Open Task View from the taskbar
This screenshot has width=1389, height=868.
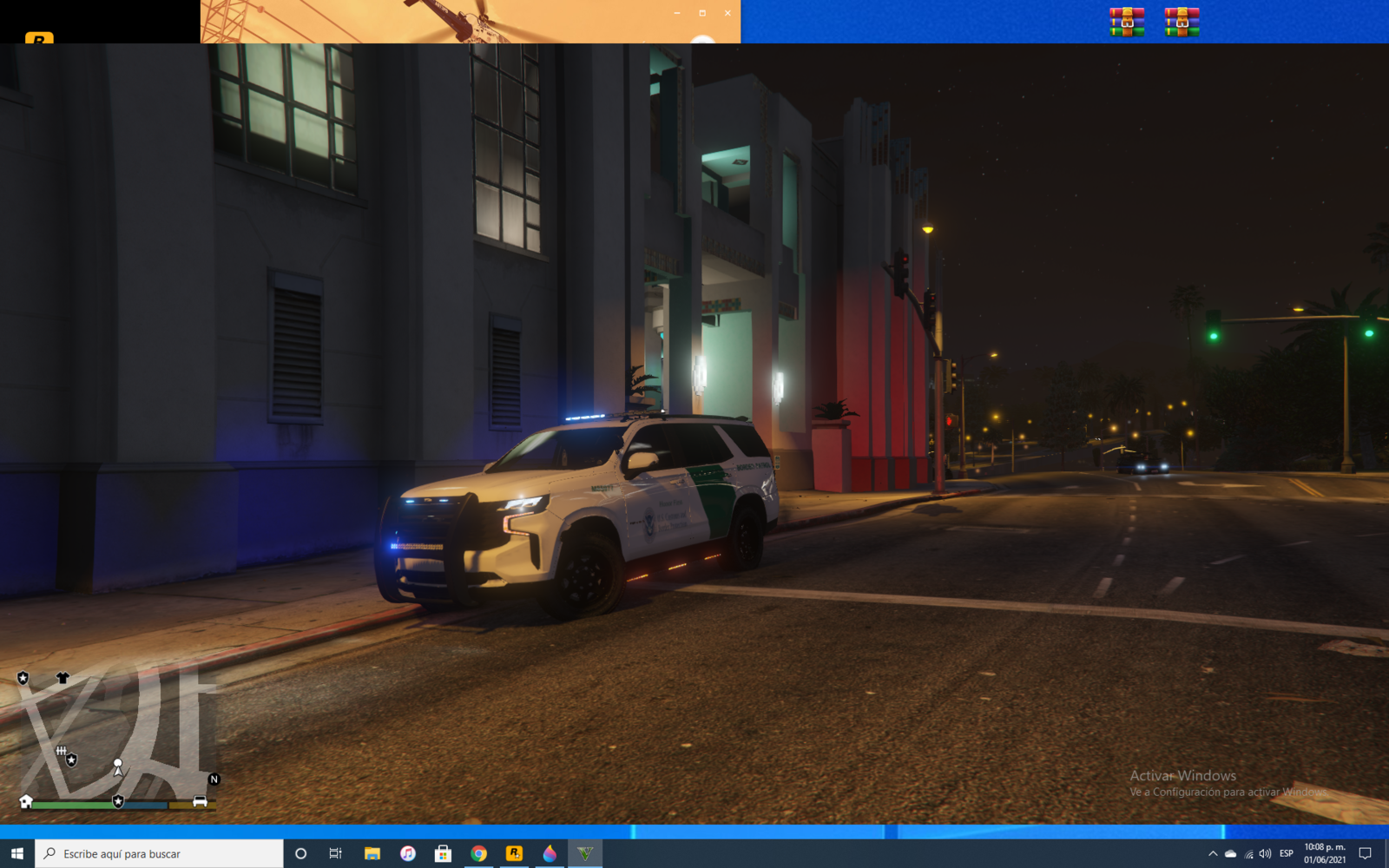coord(335,853)
